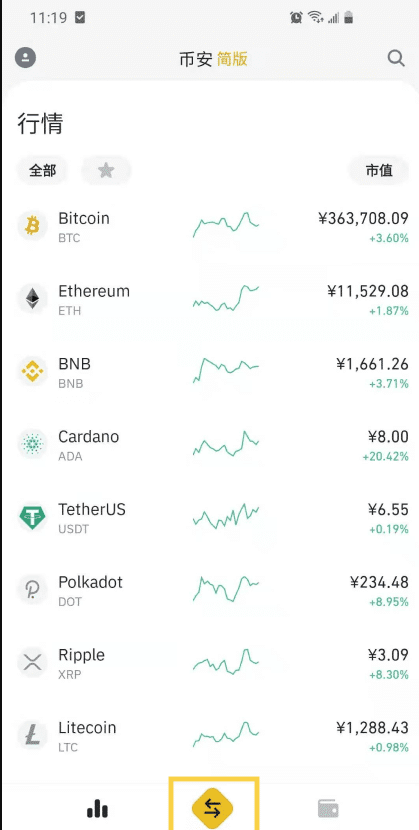Tap the Cardano logo icon

[33, 445]
